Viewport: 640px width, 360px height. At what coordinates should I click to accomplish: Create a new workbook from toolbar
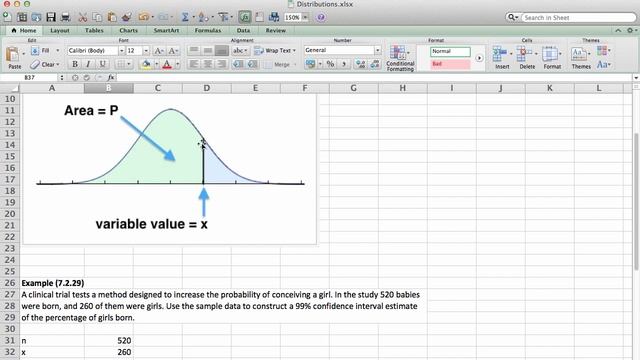(x=7, y=17)
